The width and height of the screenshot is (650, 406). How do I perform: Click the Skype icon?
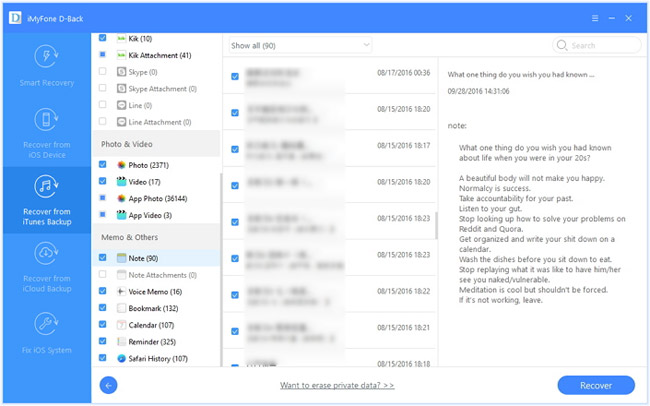coord(121,72)
